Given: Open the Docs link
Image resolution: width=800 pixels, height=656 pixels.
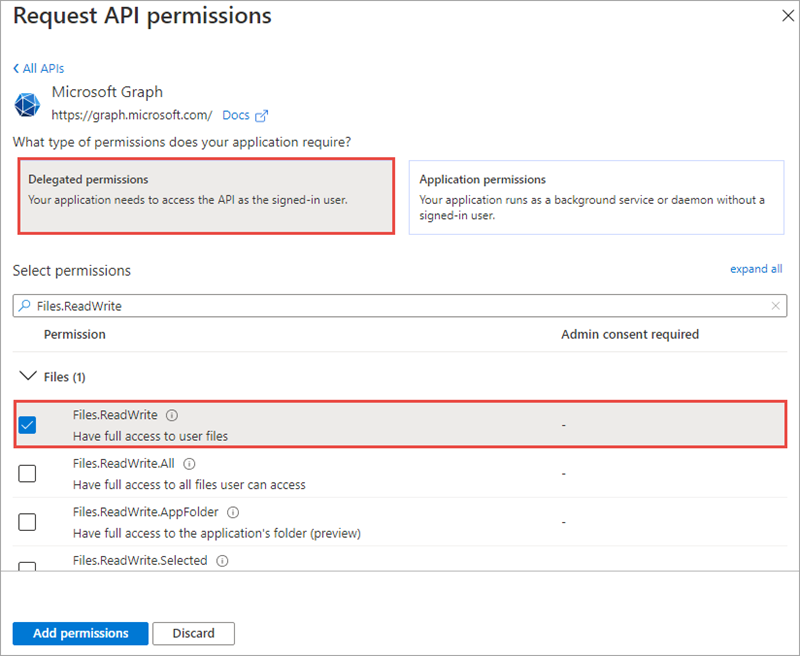Looking at the screenshot, I should click(x=236, y=115).
